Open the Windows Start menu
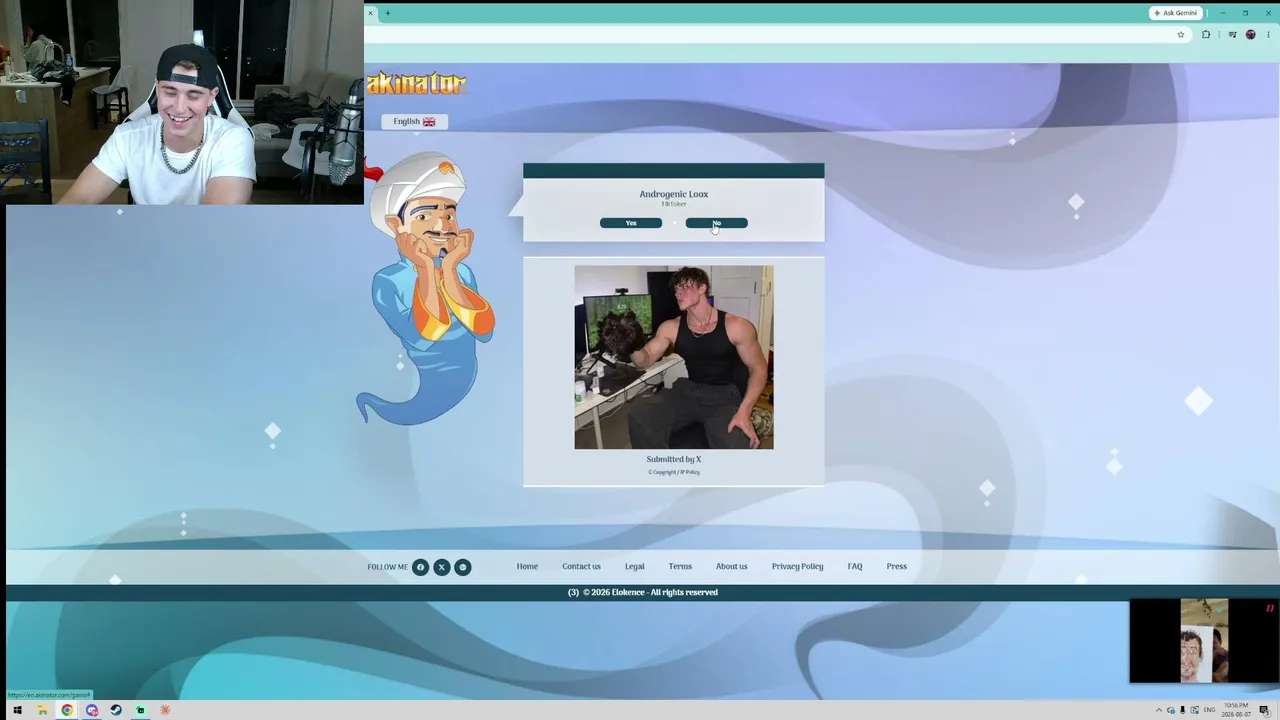The width and height of the screenshot is (1280, 720). 17,710
